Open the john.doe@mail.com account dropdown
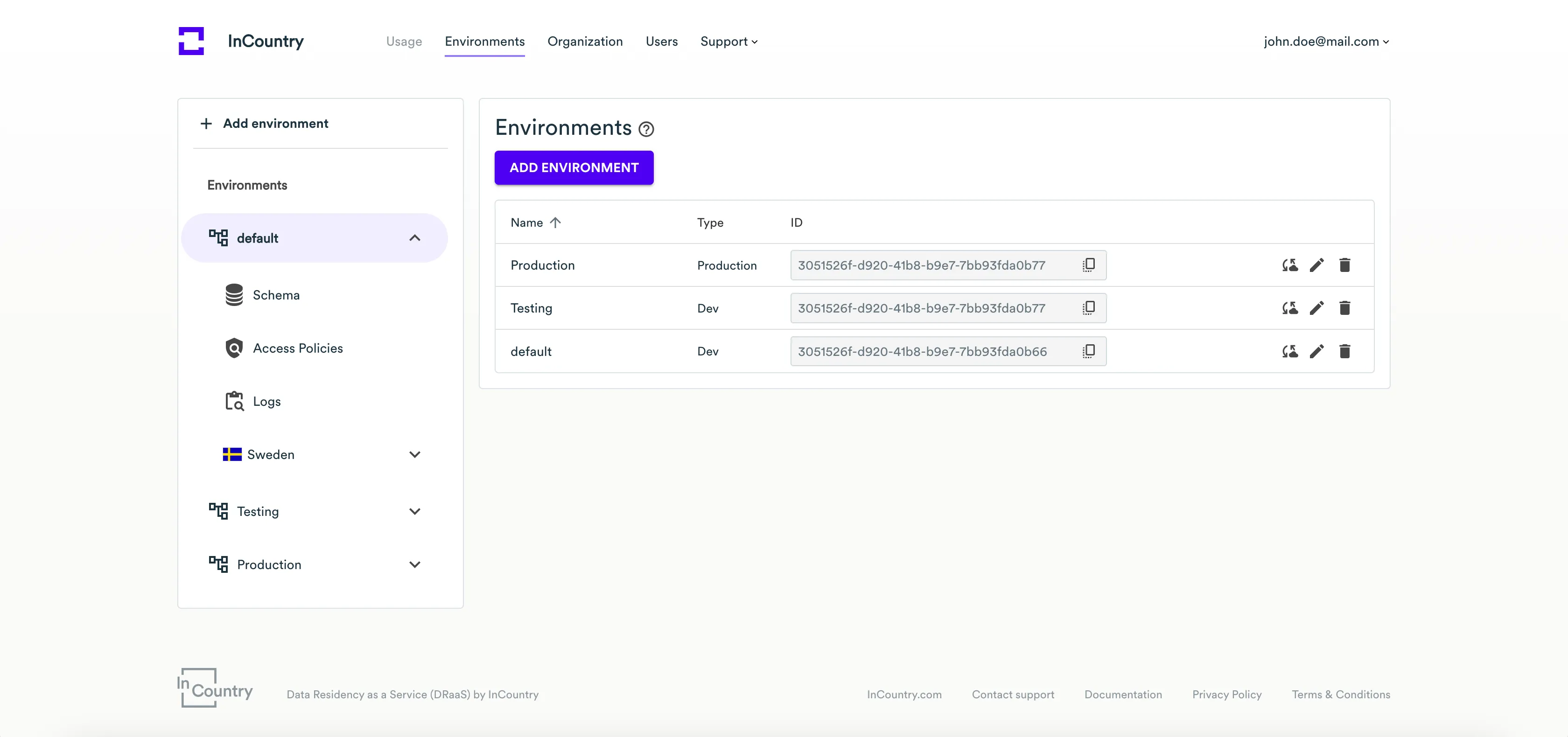Image resolution: width=1568 pixels, height=737 pixels. coord(1326,42)
